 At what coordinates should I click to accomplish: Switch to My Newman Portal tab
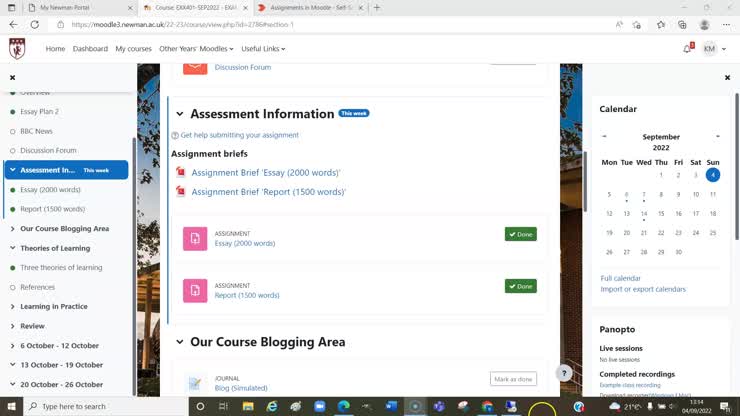[79, 8]
